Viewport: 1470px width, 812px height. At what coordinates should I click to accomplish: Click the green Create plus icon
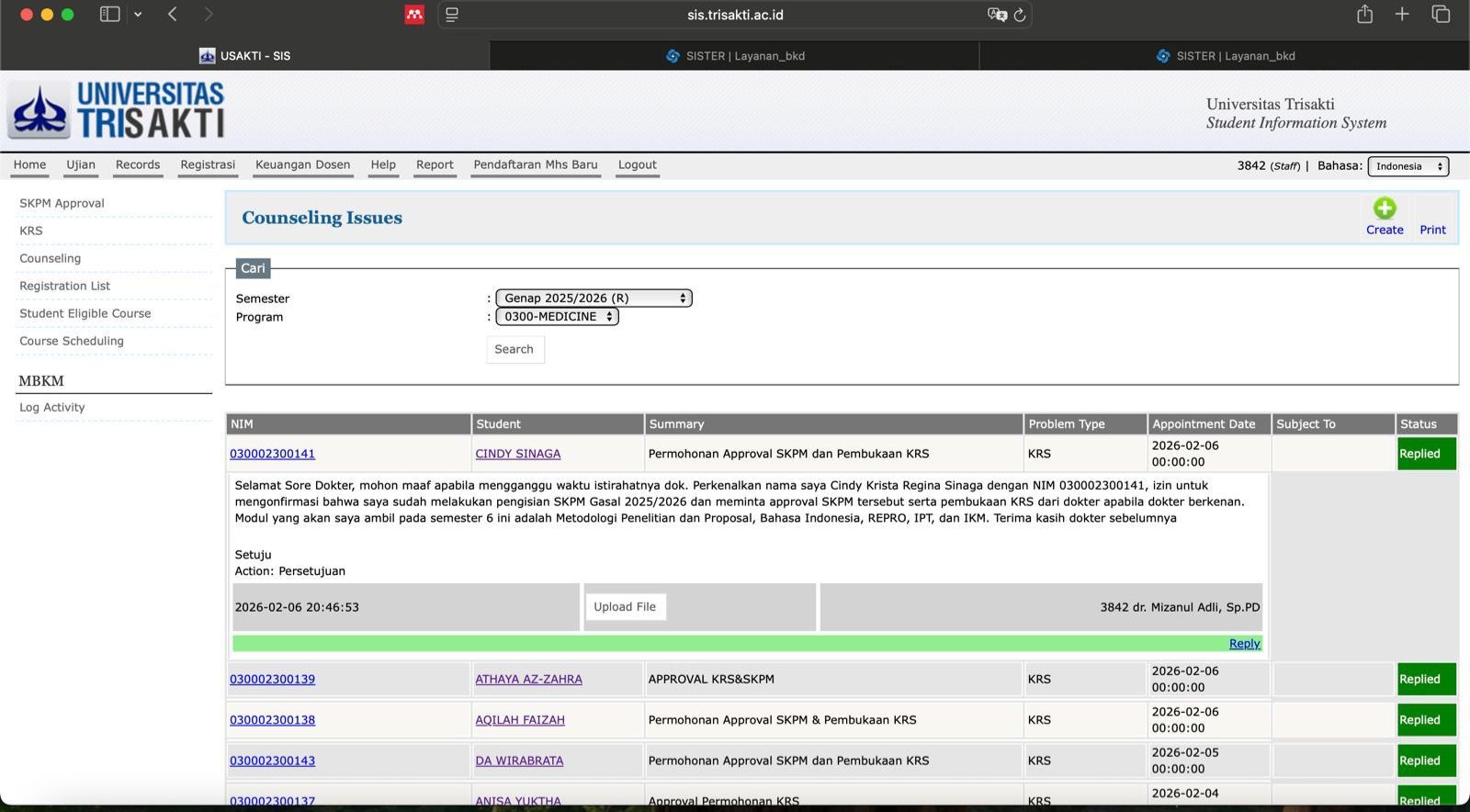1384,209
